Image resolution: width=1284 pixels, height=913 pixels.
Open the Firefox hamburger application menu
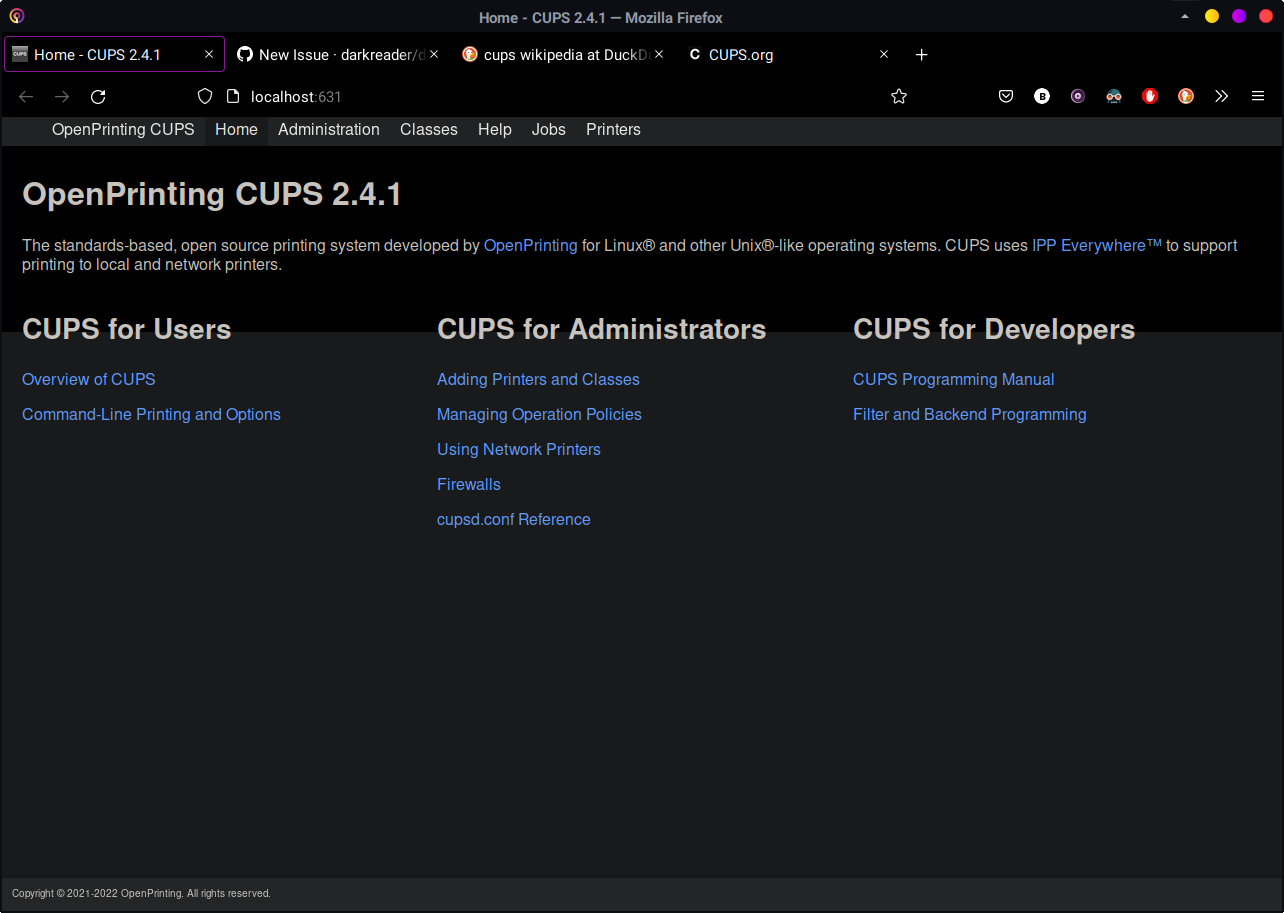[1258, 96]
